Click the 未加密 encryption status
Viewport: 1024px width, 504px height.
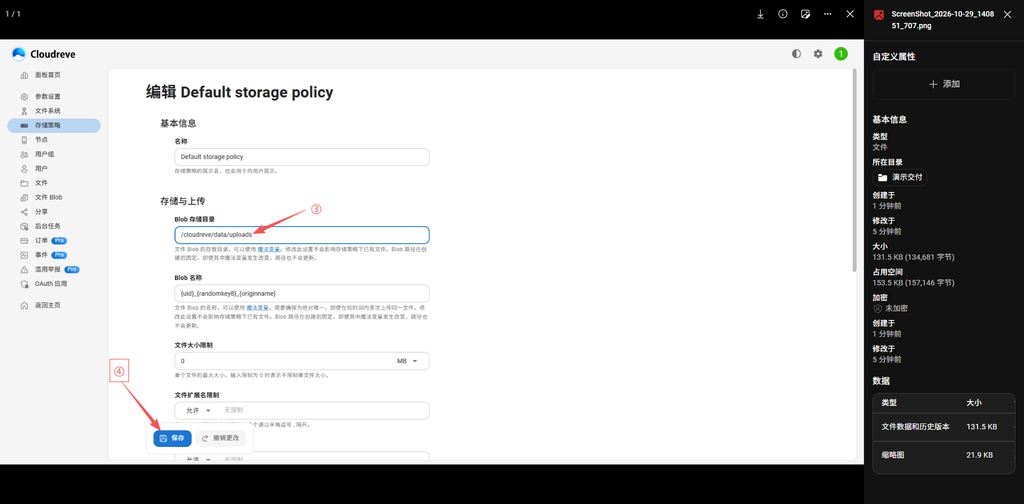click(890, 308)
